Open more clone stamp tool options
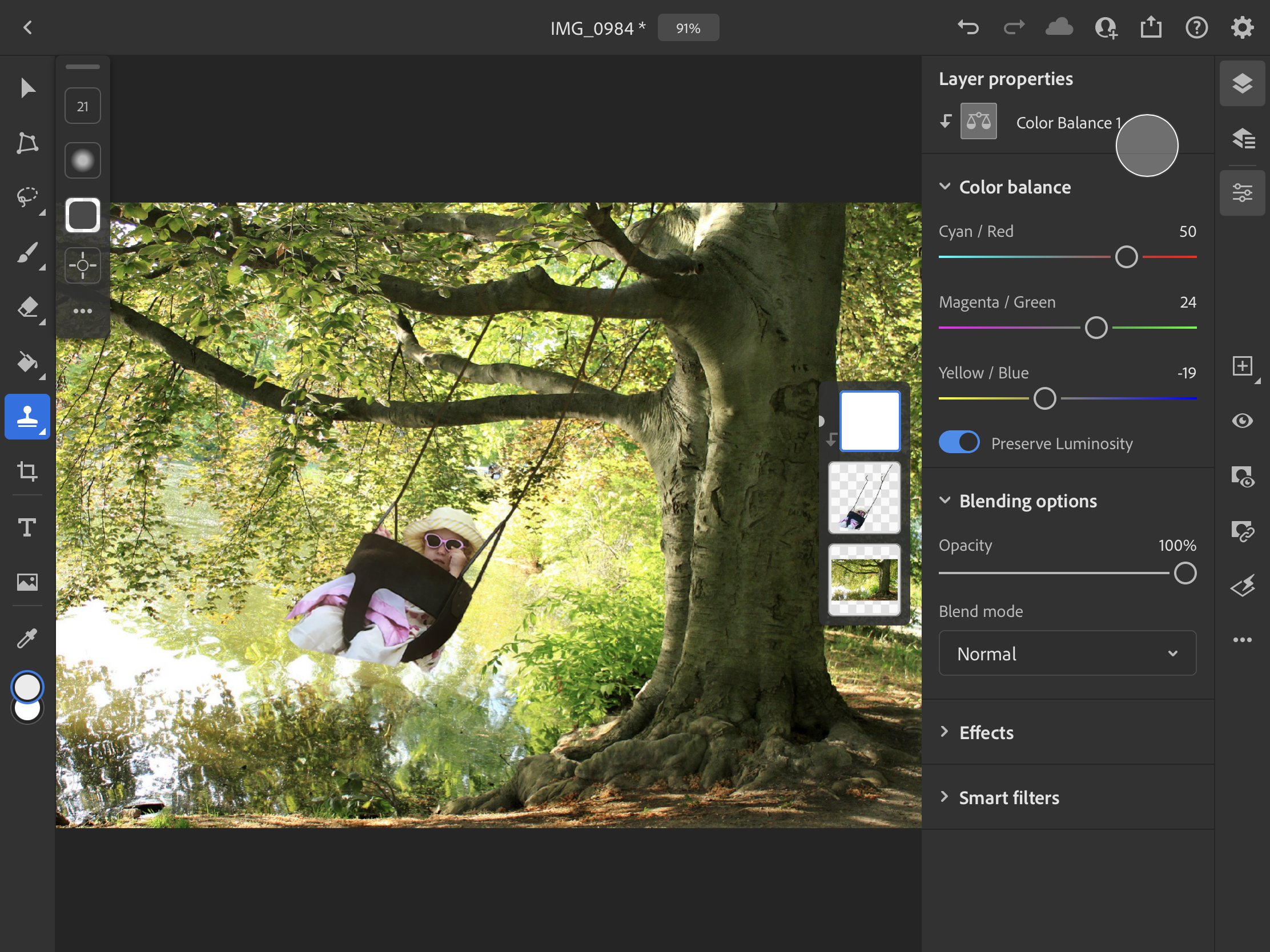Image resolution: width=1270 pixels, height=952 pixels. (x=83, y=311)
